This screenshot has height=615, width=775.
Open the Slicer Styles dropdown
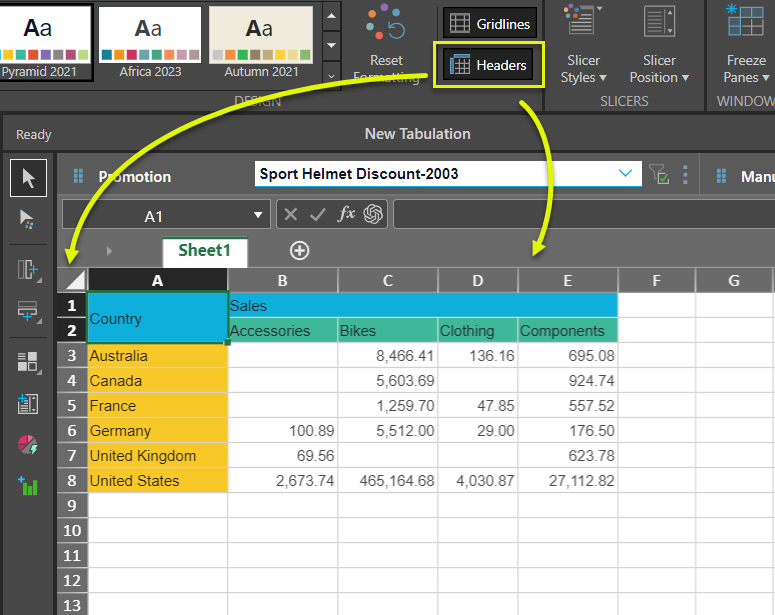tap(583, 45)
